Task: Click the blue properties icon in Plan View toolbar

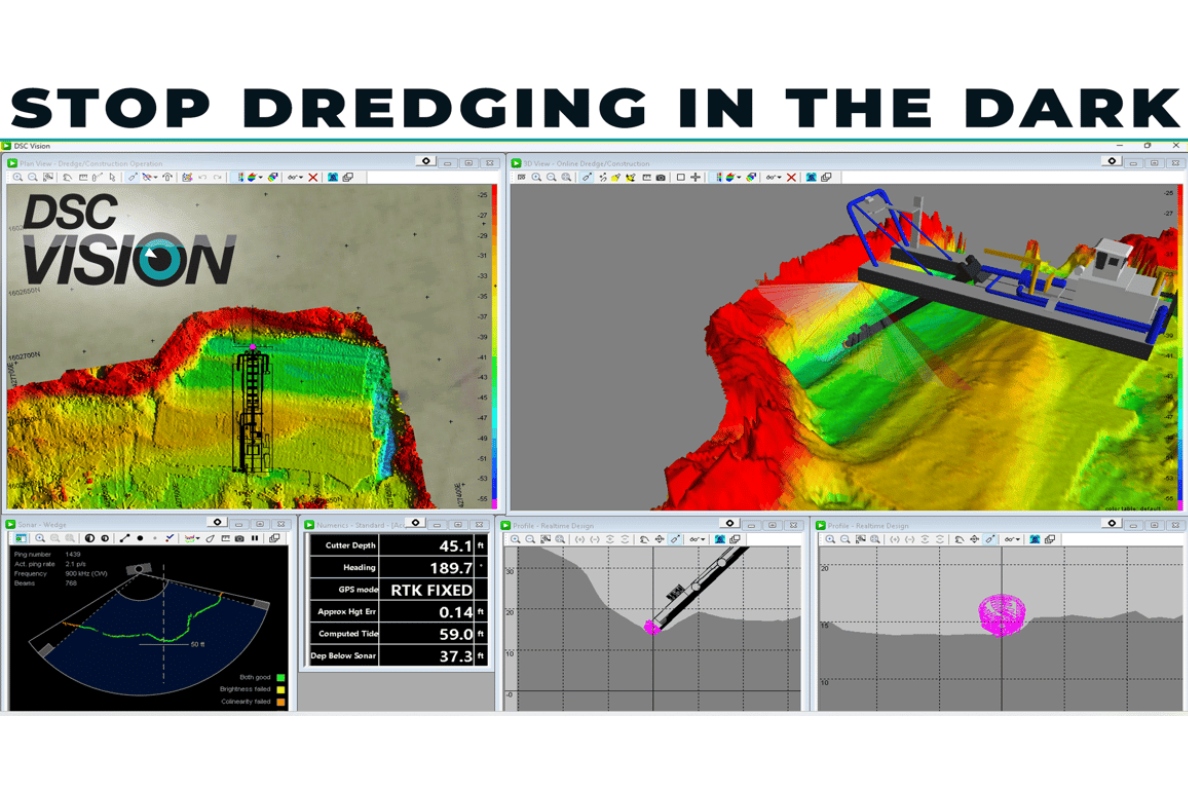Action: click(333, 177)
